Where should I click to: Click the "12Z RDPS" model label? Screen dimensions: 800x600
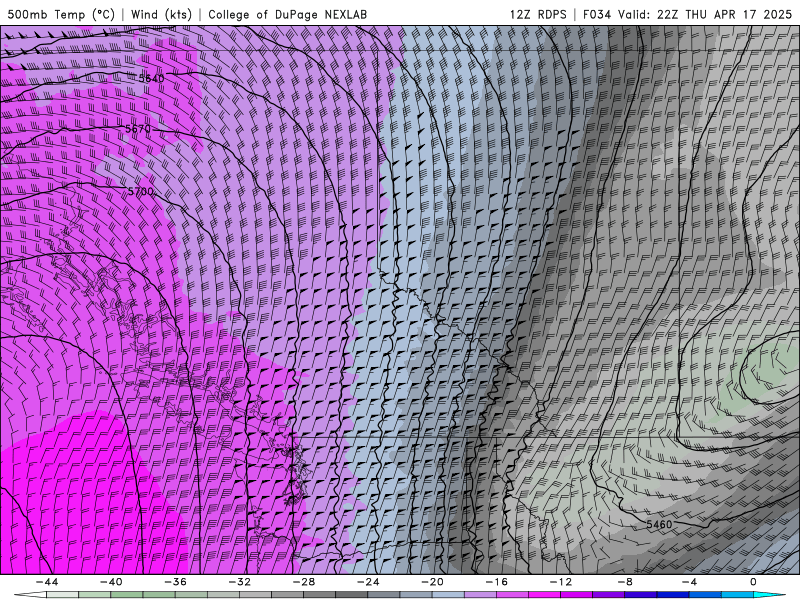point(538,14)
